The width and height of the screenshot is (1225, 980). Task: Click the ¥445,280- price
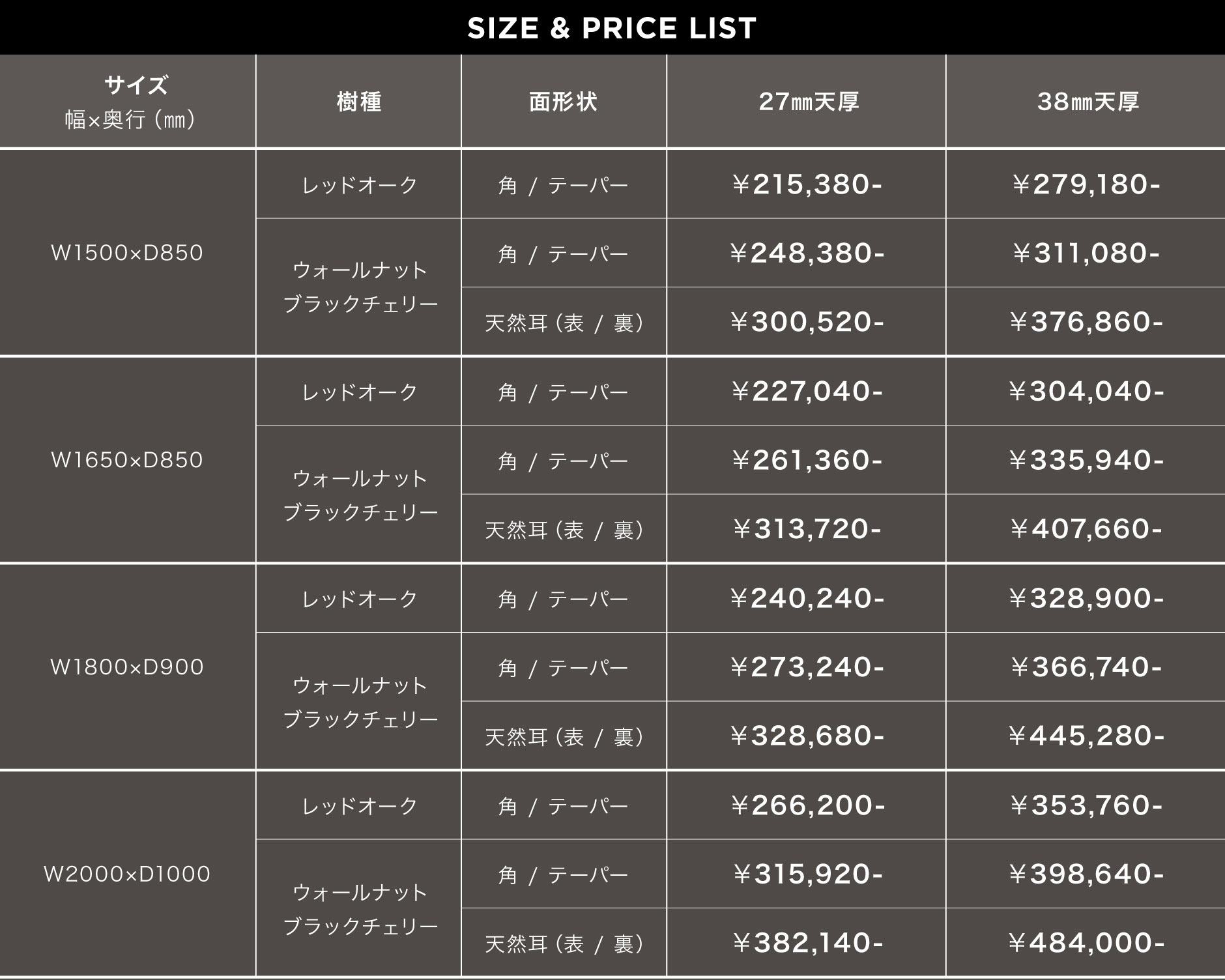pyautogui.click(x=1086, y=736)
